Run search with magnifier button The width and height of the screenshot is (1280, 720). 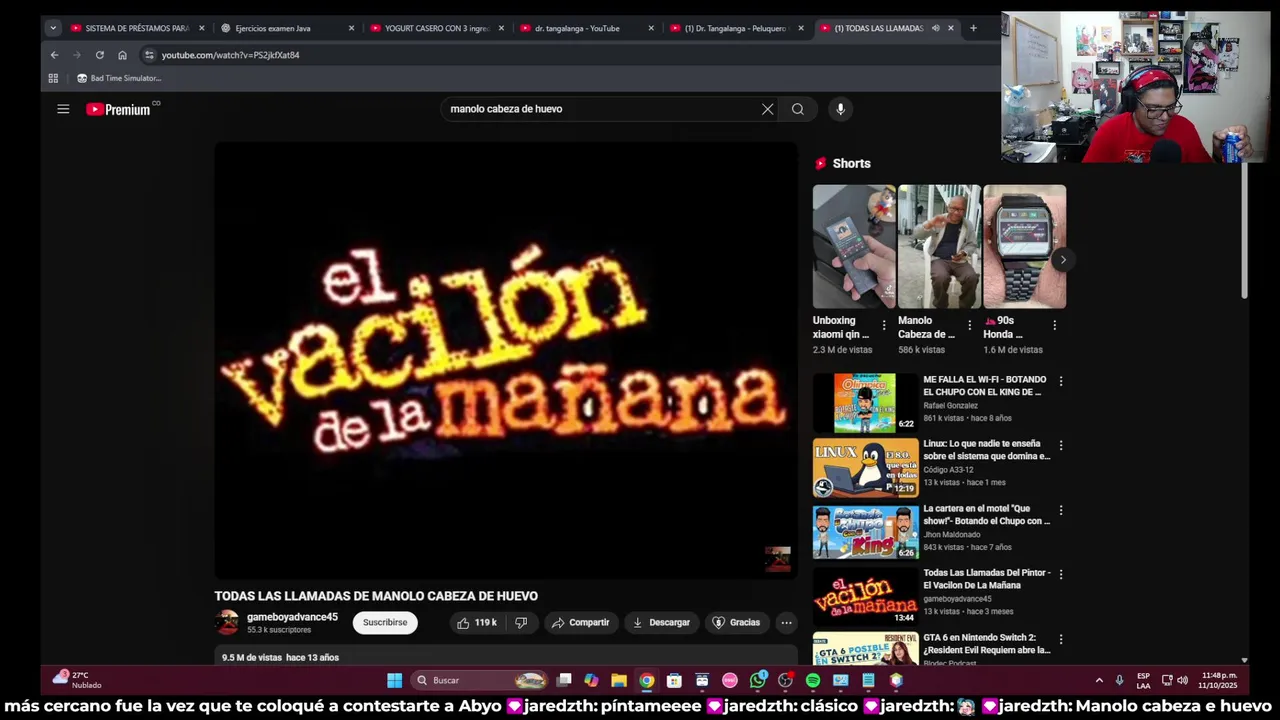(x=797, y=109)
